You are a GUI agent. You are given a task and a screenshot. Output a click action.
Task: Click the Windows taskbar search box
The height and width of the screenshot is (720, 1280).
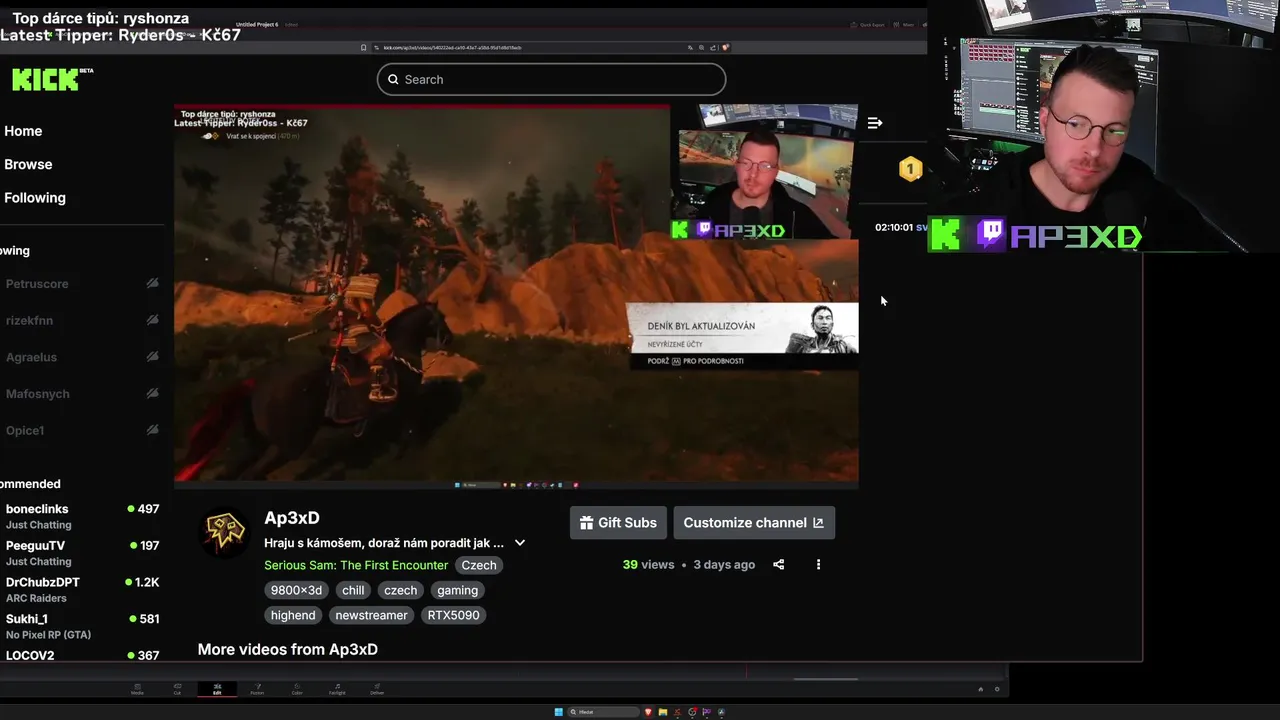click(x=604, y=712)
